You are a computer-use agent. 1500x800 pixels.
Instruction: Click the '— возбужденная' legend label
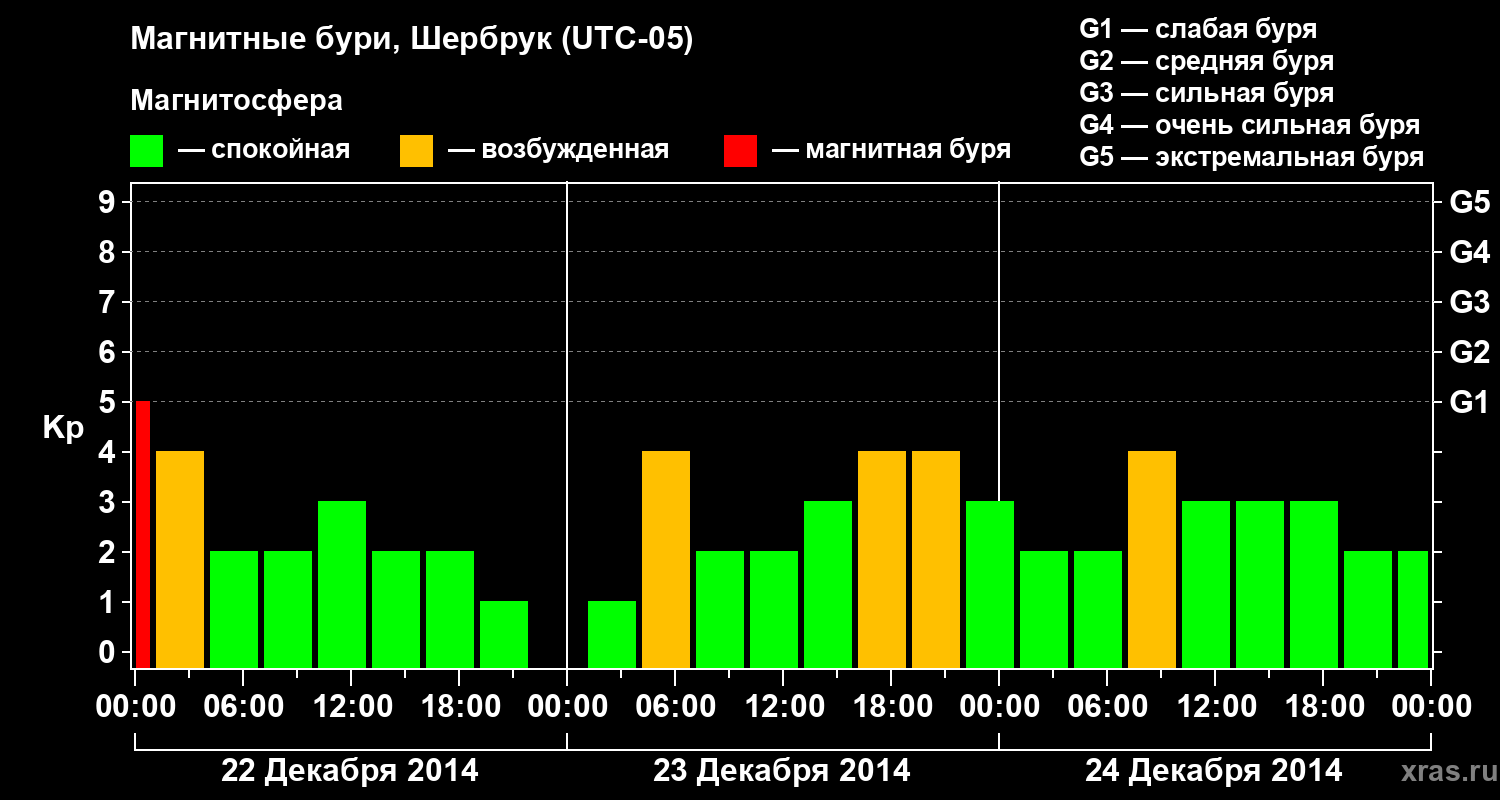point(558,151)
